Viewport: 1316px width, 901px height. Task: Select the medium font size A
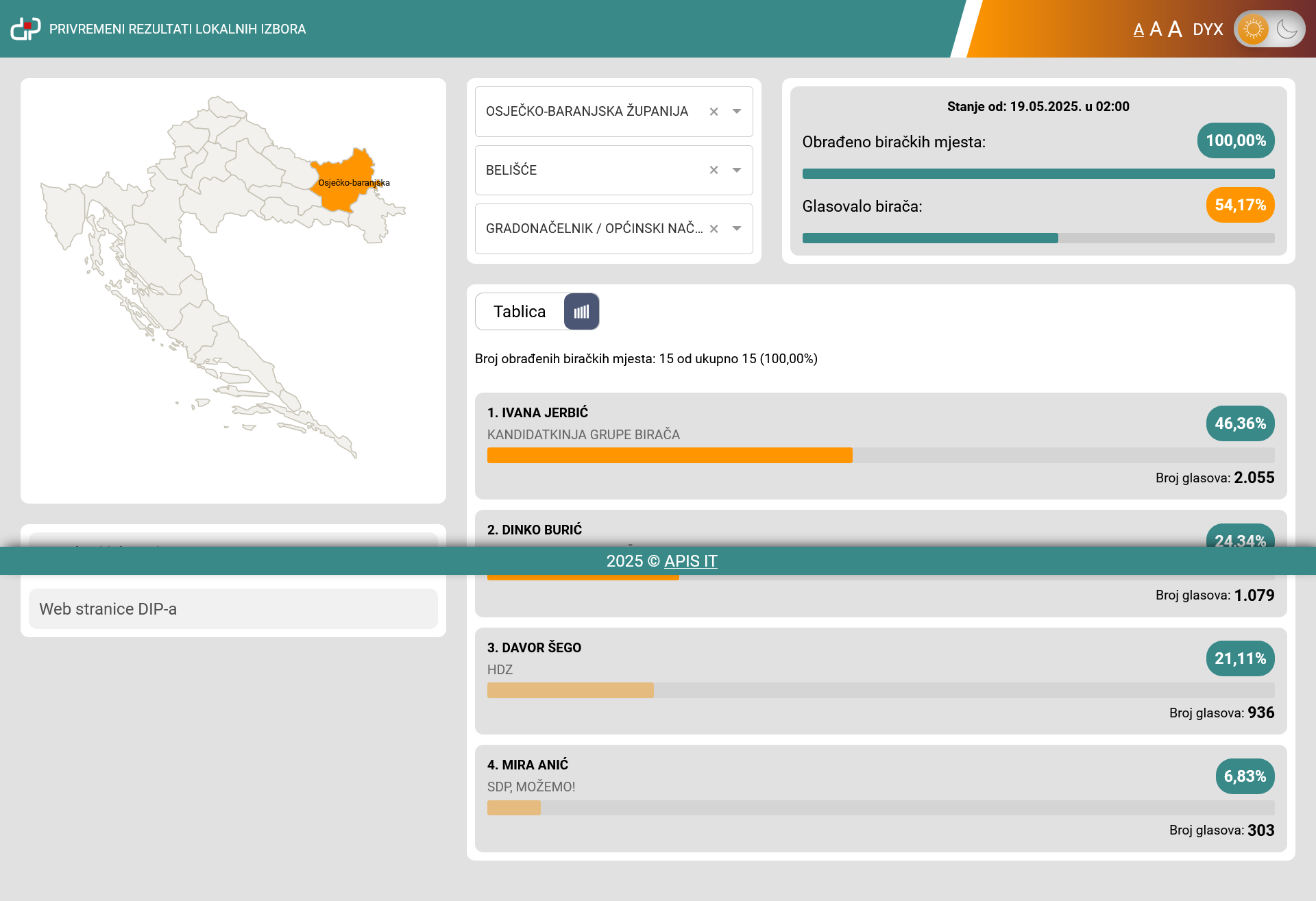(x=1156, y=29)
